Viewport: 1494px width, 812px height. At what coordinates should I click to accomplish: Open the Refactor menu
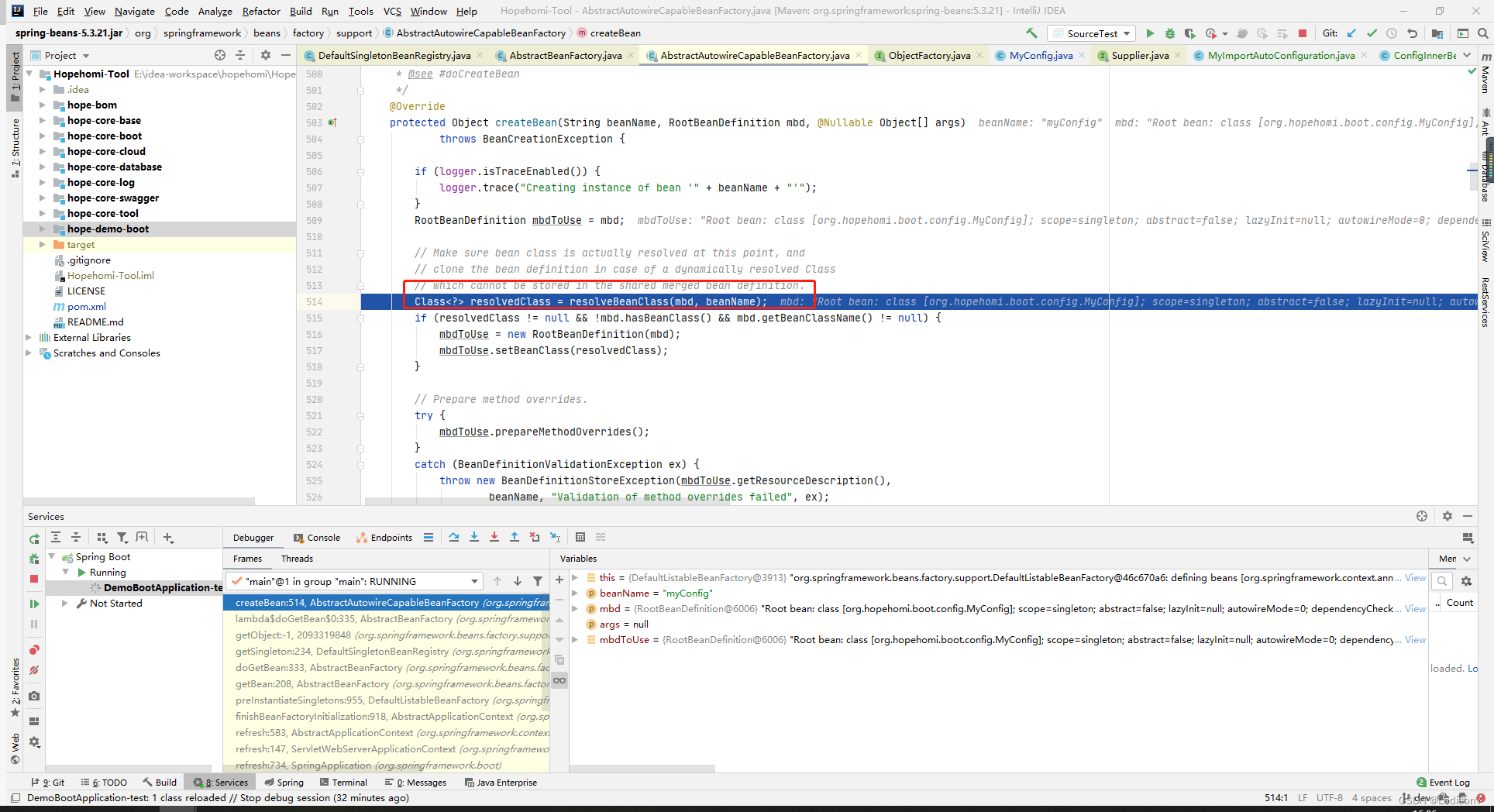(261, 11)
